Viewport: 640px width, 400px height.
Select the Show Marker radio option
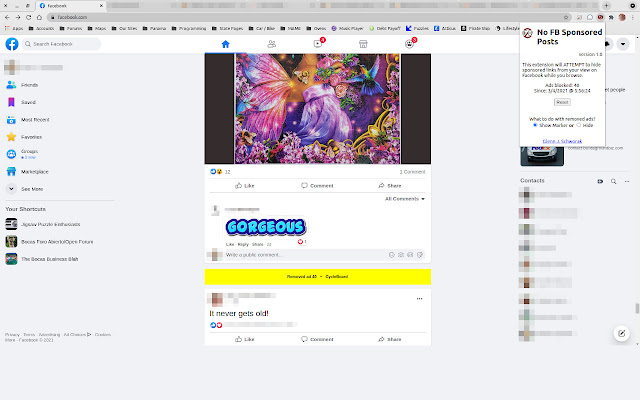click(535, 125)
